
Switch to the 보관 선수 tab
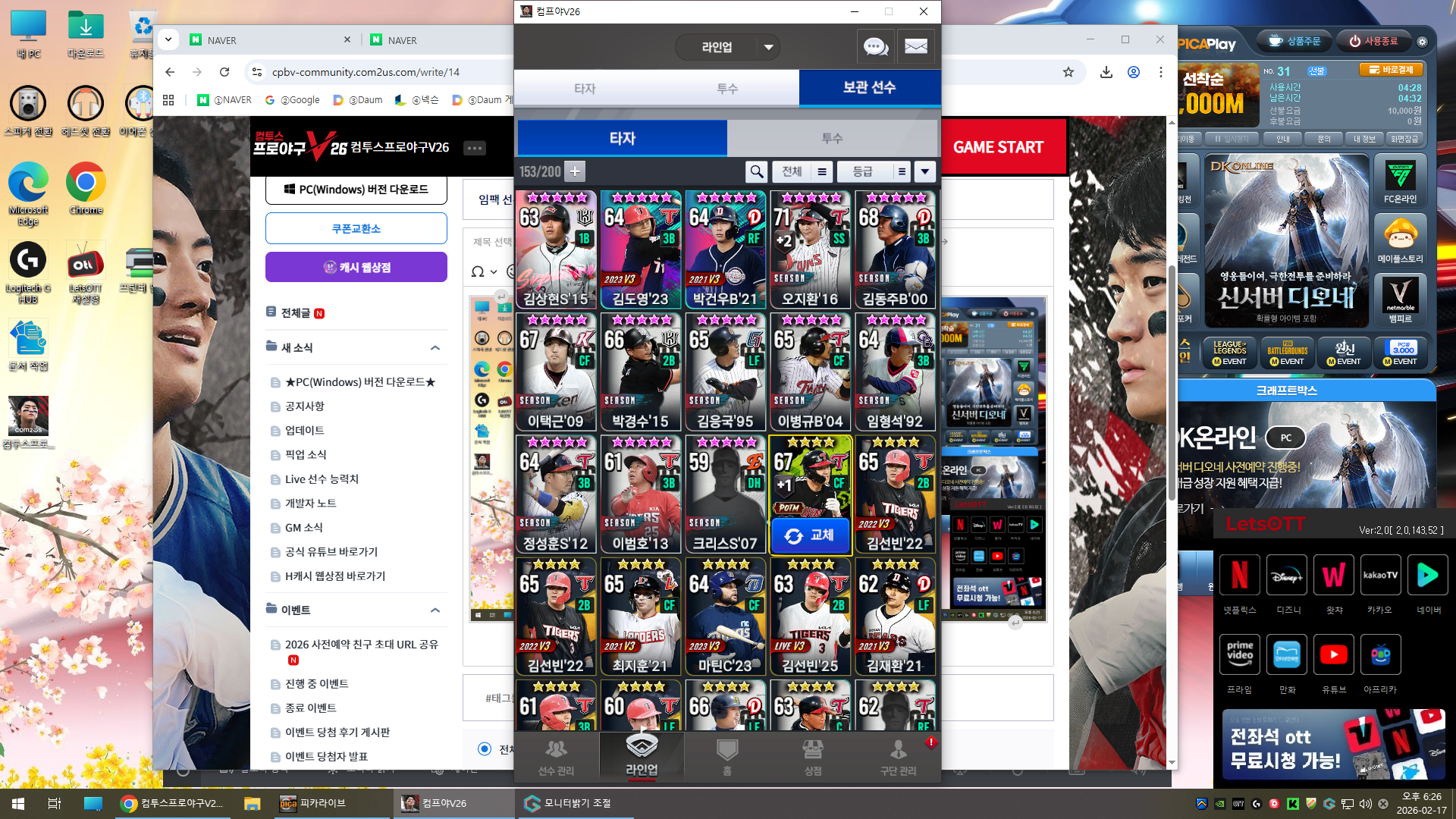pos(869,88)
